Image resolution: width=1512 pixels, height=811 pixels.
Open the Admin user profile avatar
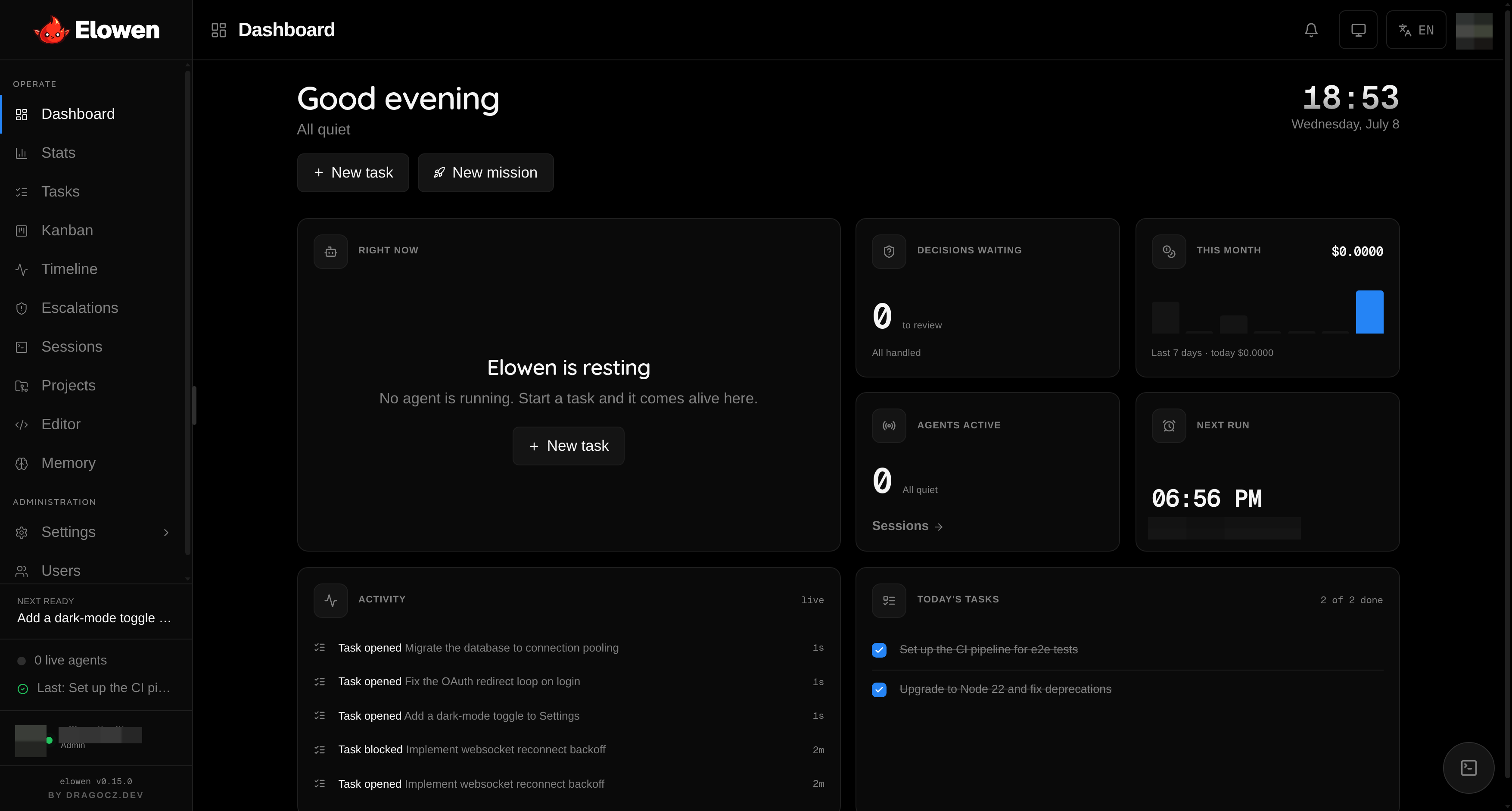(31, 740)
